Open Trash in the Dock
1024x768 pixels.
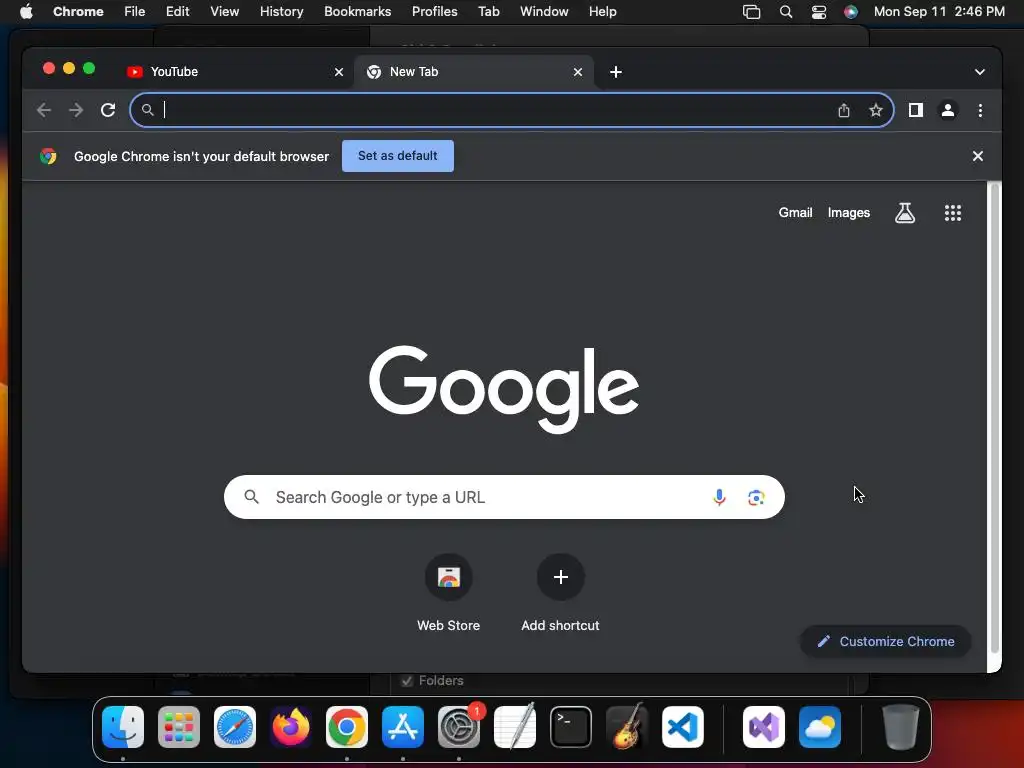tap(900, 727)
